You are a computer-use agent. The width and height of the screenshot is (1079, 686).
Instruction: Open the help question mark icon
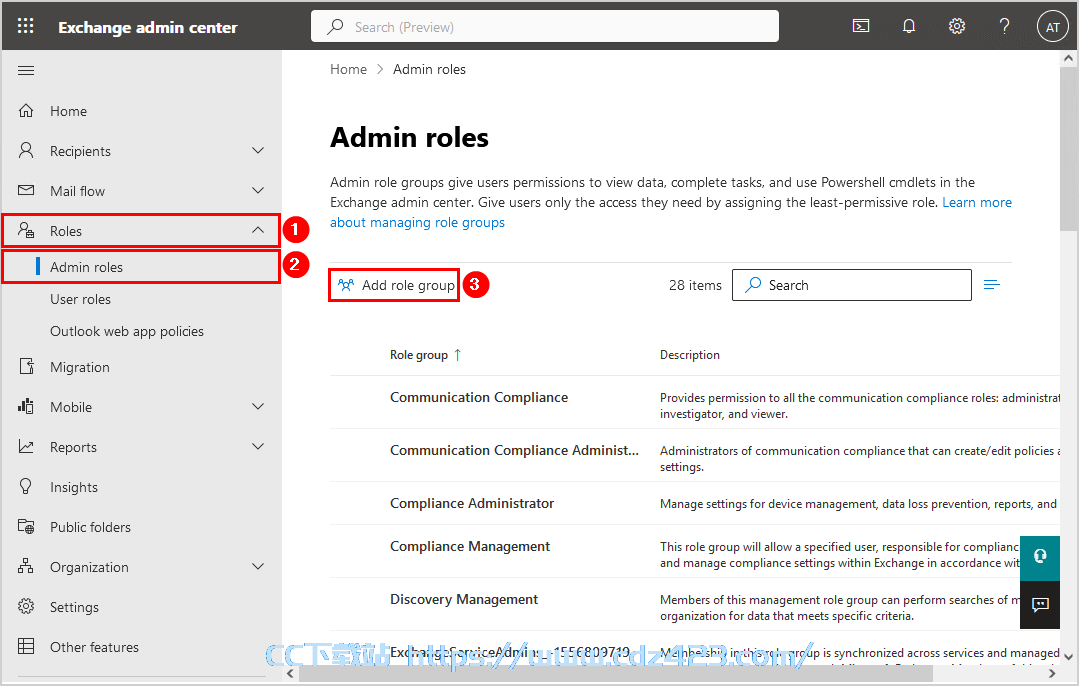[1005, 26]
